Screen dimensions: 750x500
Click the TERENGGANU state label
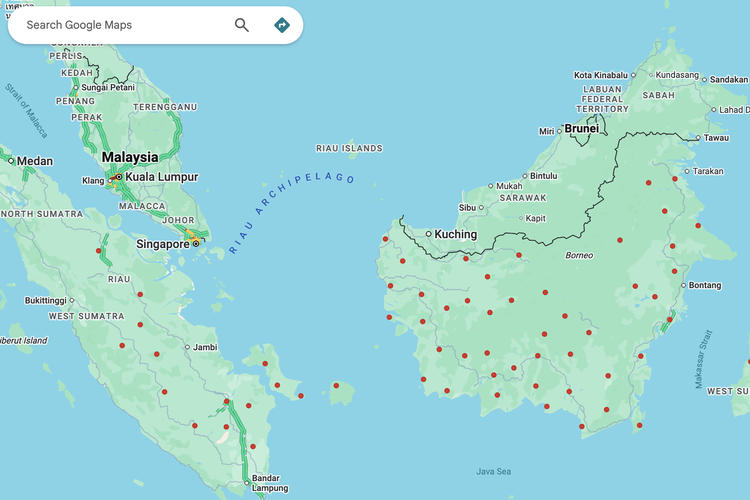coord(165,107)
